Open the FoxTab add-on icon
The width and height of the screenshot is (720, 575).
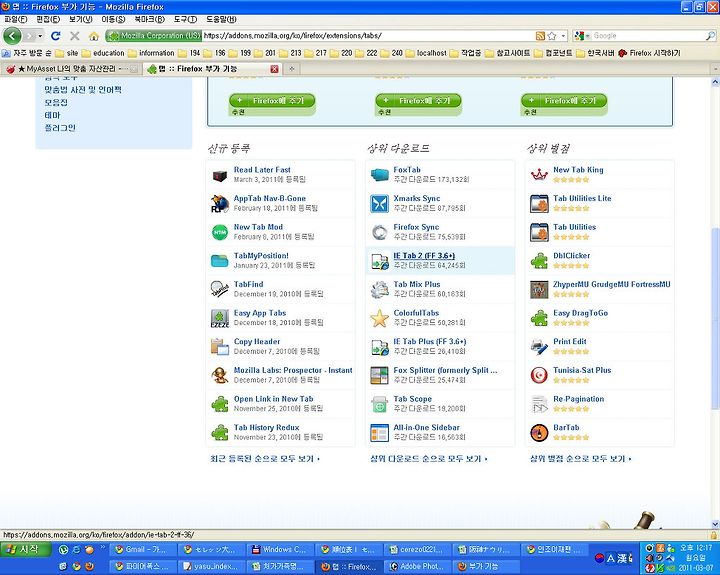[380, 175]
